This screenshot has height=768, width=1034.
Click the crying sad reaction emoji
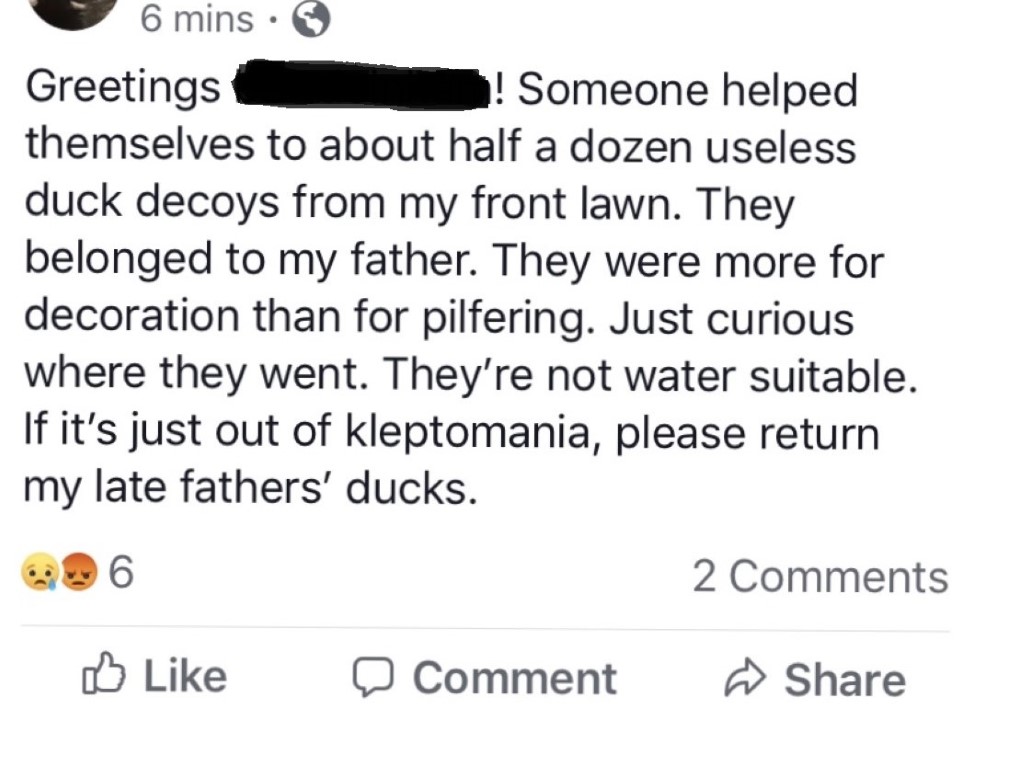pos(41,573)
